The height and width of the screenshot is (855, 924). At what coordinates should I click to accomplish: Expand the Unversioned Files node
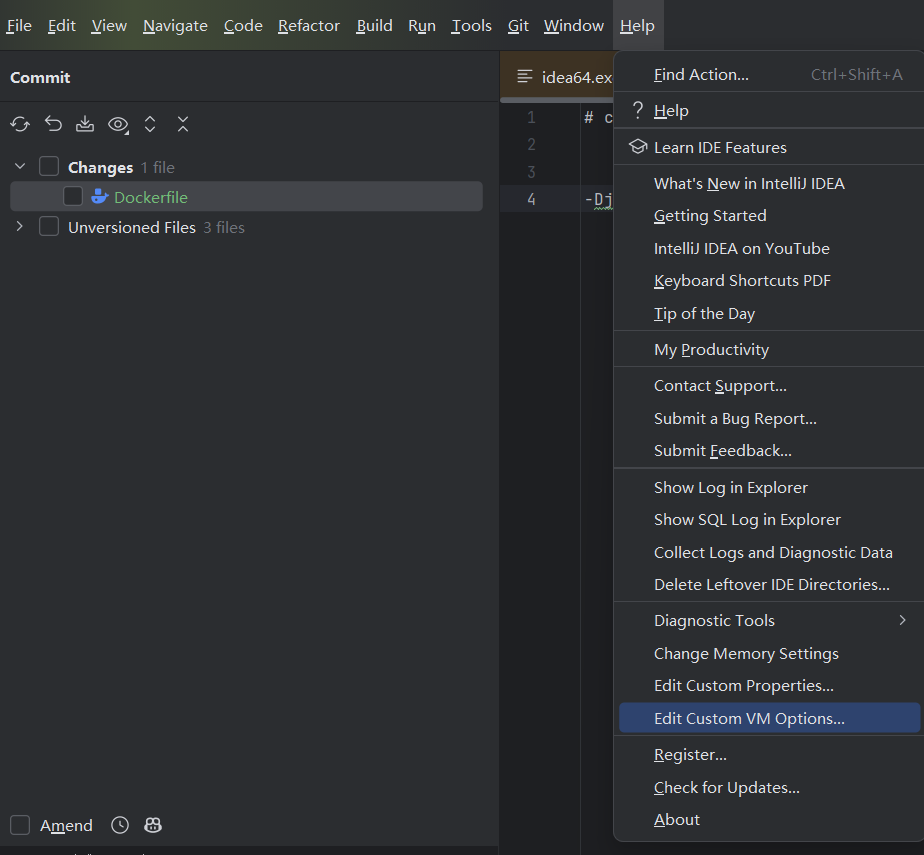[20, 227]
